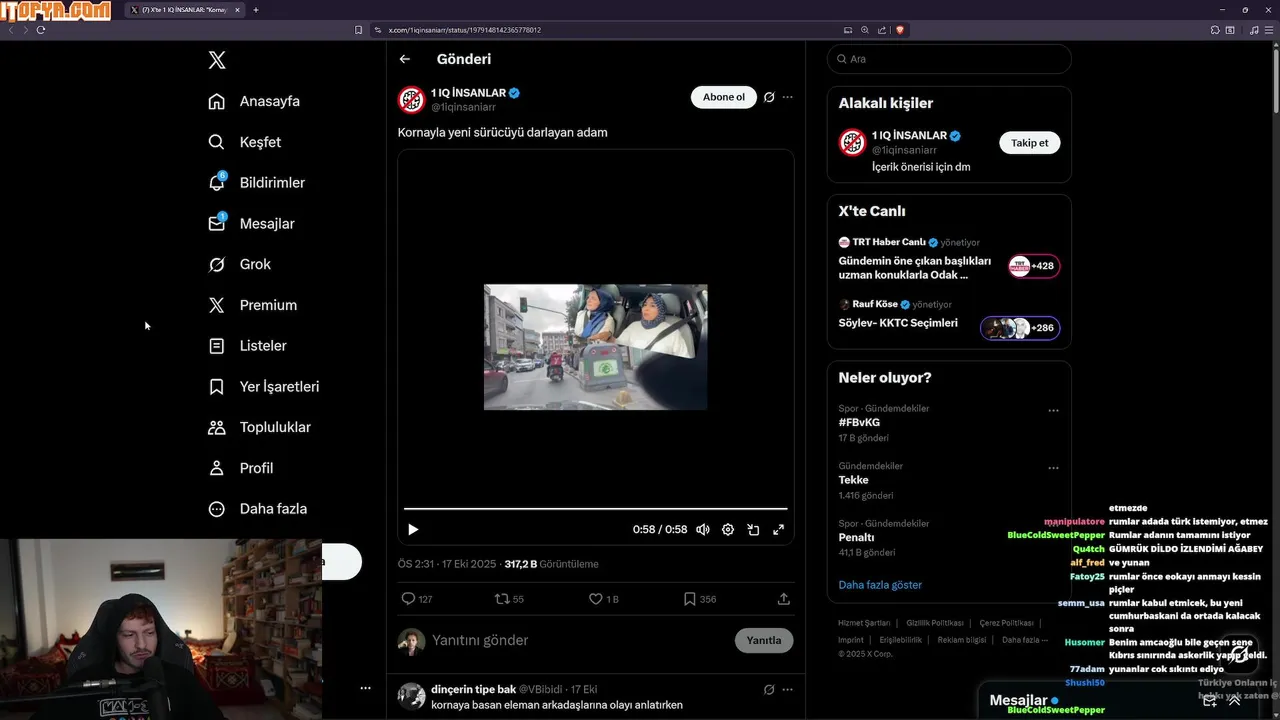Open the TRT Haber Canlı live broadcast
Viewport: 1280px width, 720px height.
click(948, 259)
